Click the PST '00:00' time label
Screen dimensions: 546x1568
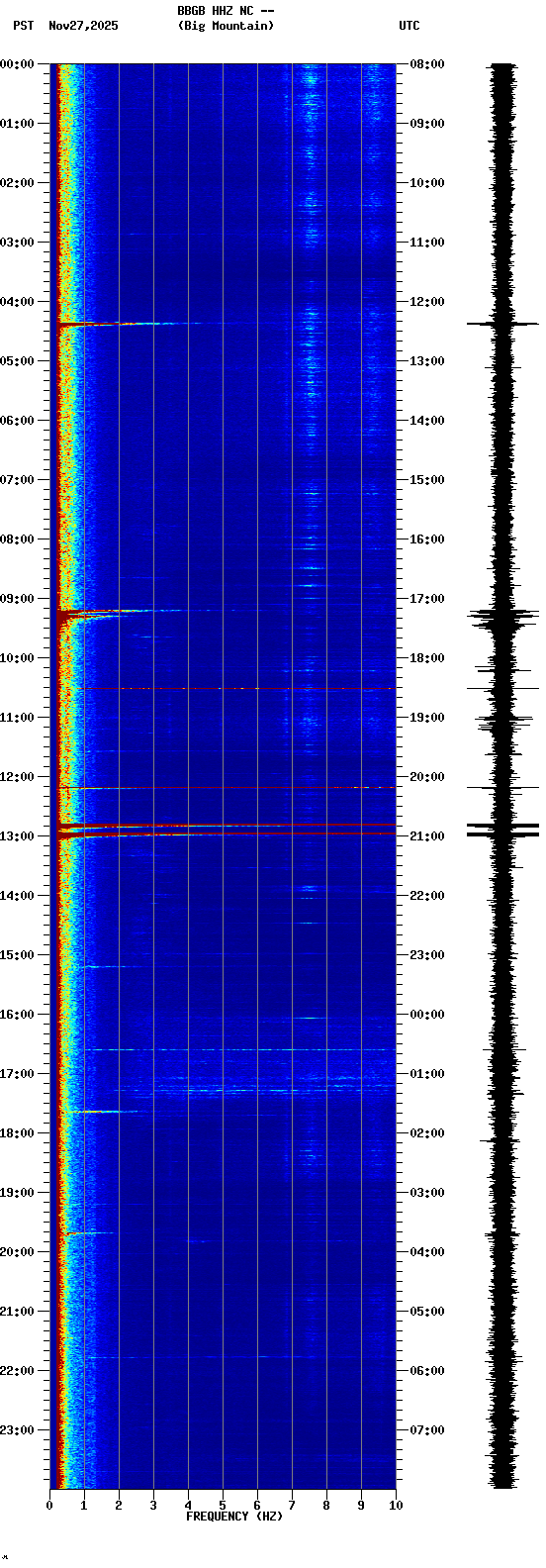click(x=17, y=64)
